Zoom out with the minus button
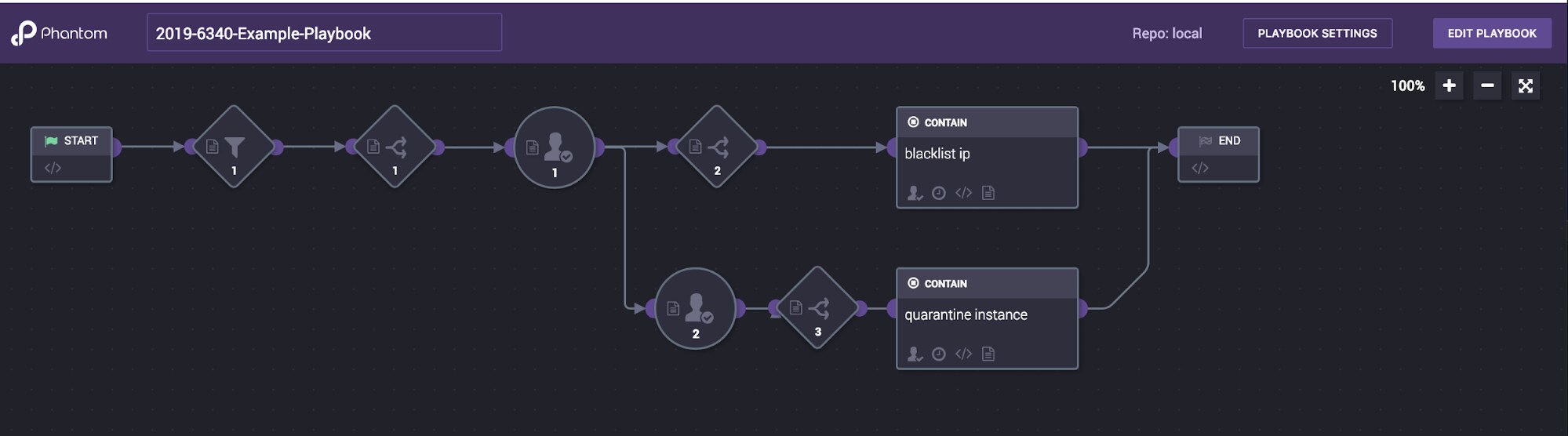 click(1487, 85)
